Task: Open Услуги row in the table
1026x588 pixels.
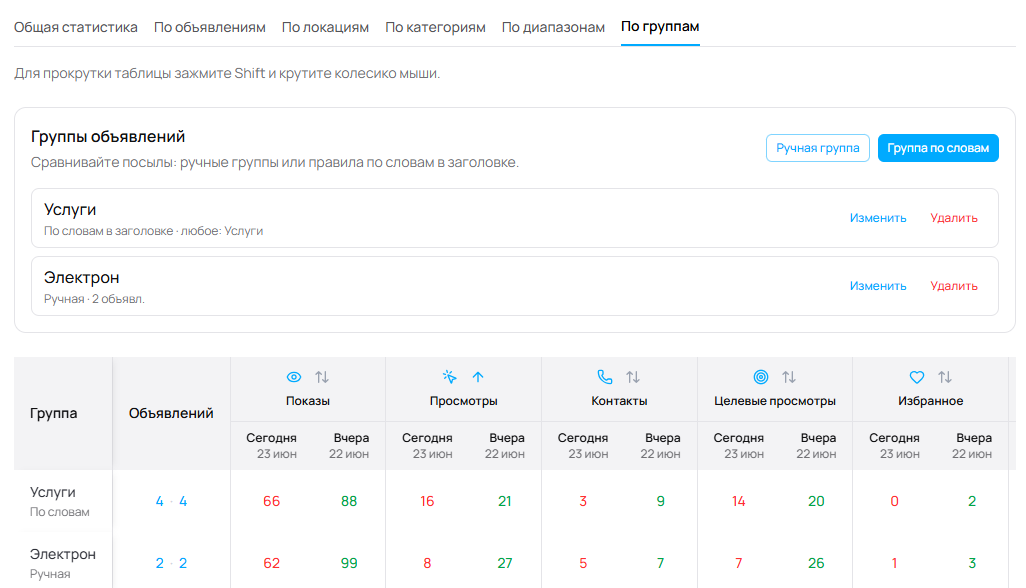Action: click(x=52, y=492)
